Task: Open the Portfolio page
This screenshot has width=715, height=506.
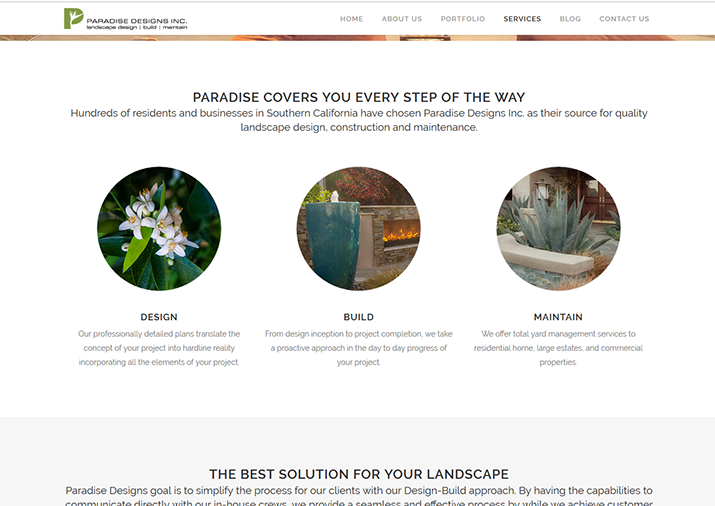Action: point(462,19)
